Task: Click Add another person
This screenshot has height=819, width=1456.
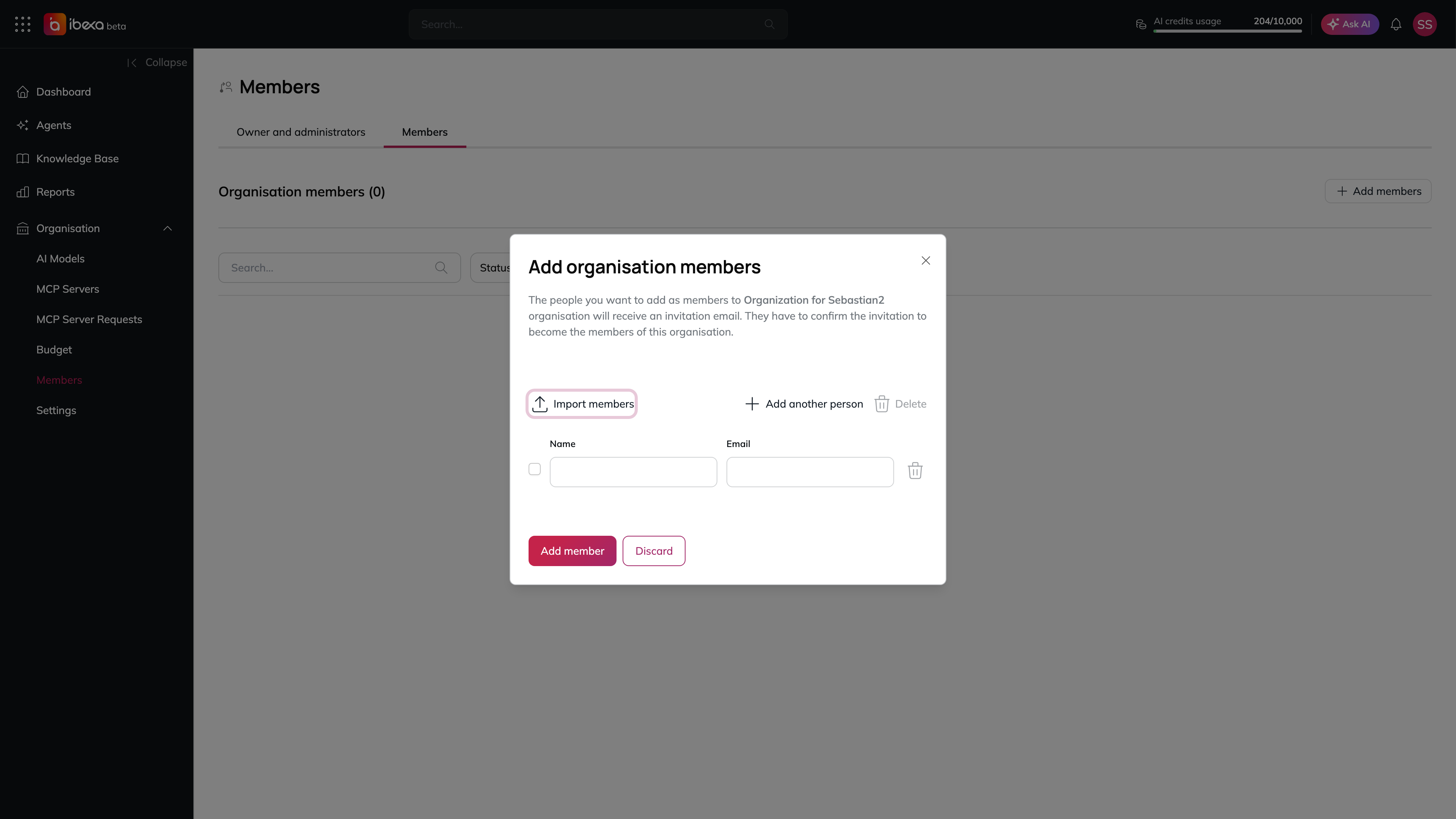Action: (x=804, y=404)
